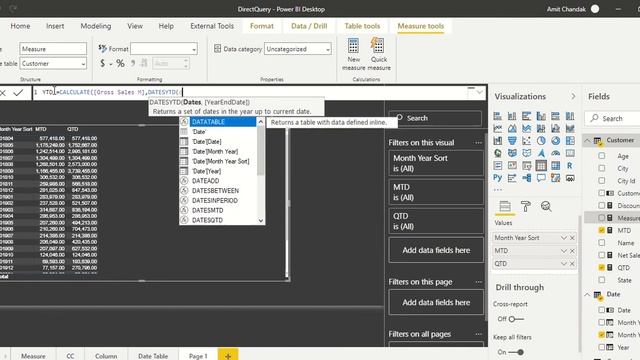Switch to the Date Table page tab
Image resolution: width=640 pixels, height=360 pixels.
coord(153,356)
